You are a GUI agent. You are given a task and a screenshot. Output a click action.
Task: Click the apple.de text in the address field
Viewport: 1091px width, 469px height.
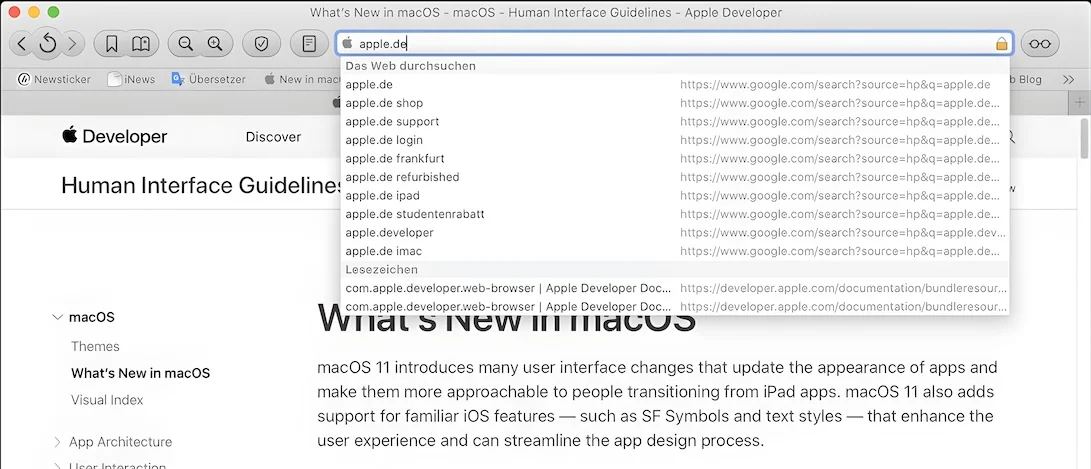tap(383, 44)
